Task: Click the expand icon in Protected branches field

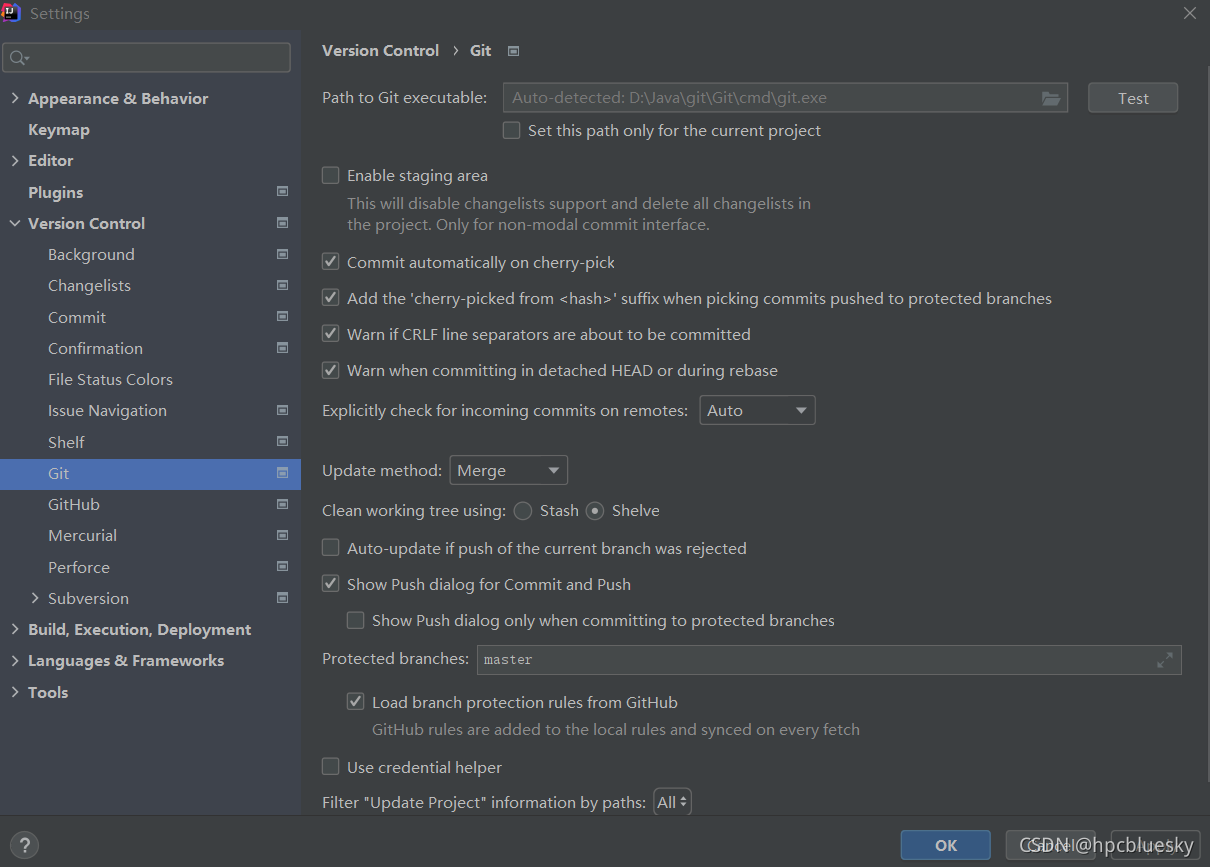Action: point(1165,660)
